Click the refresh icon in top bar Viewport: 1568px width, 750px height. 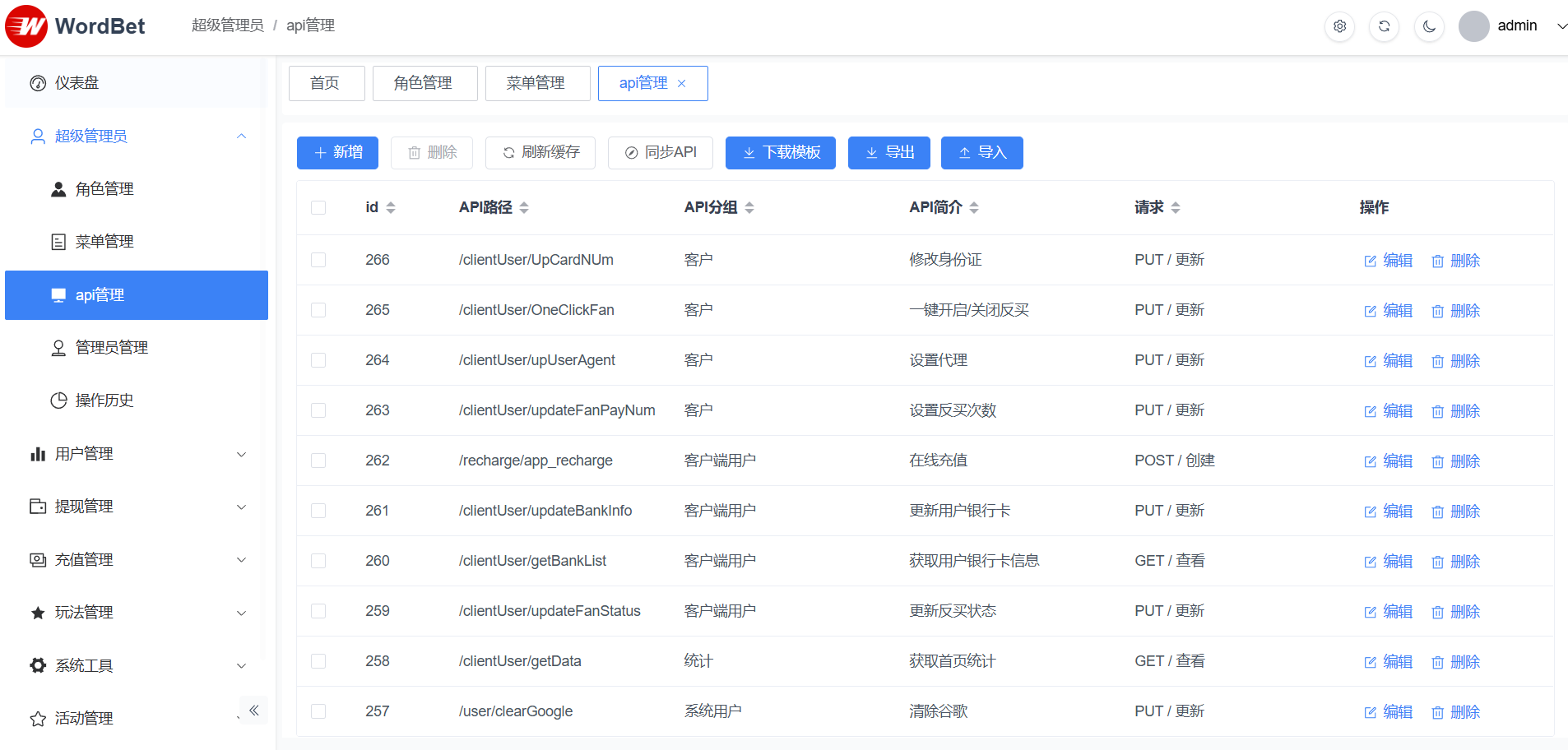[x=1384, y=26]
